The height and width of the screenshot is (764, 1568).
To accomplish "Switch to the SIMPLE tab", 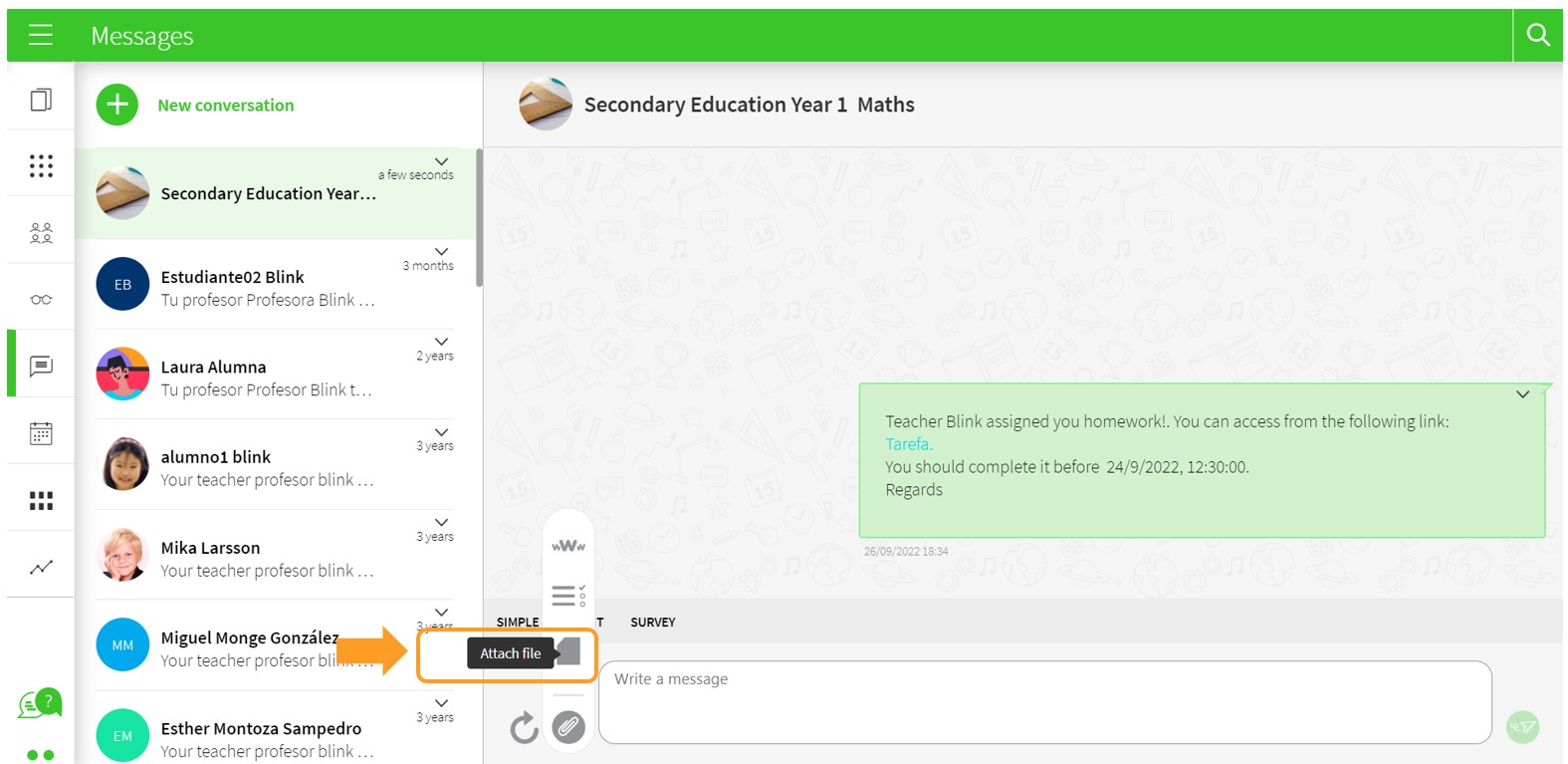I will [x=518, y=623].
